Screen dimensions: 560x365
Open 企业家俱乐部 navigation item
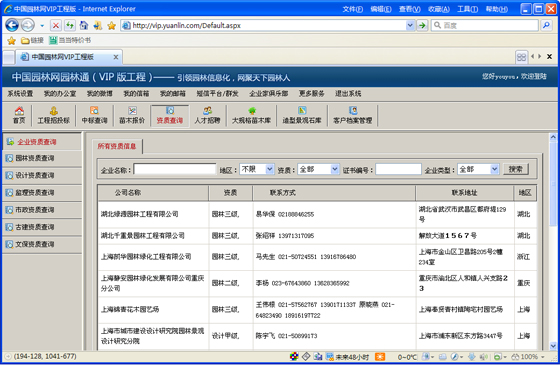coord(269,94)
